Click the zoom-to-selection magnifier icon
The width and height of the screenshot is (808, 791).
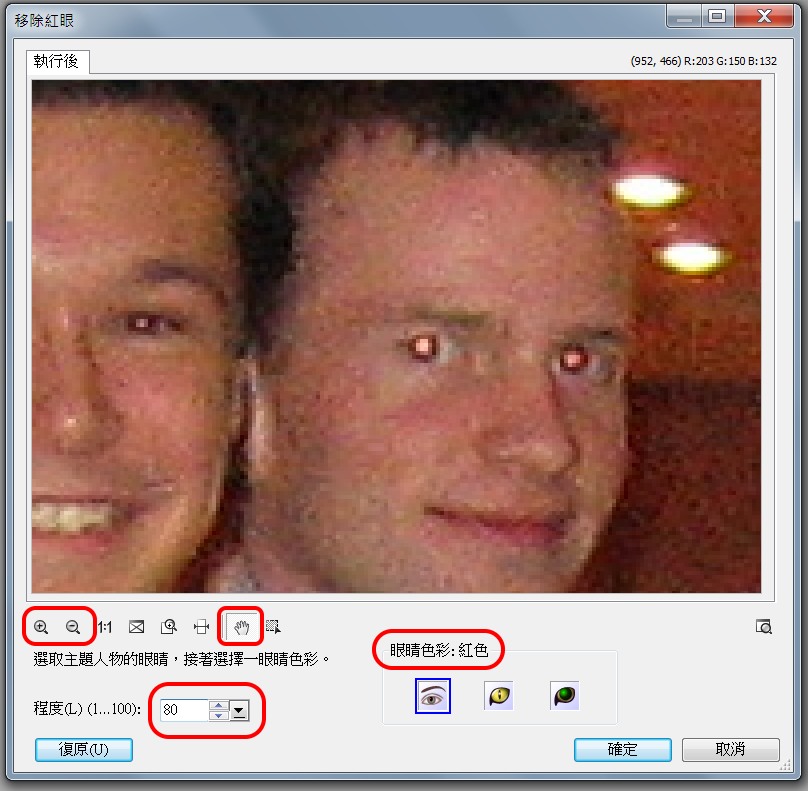pos(169,627)
